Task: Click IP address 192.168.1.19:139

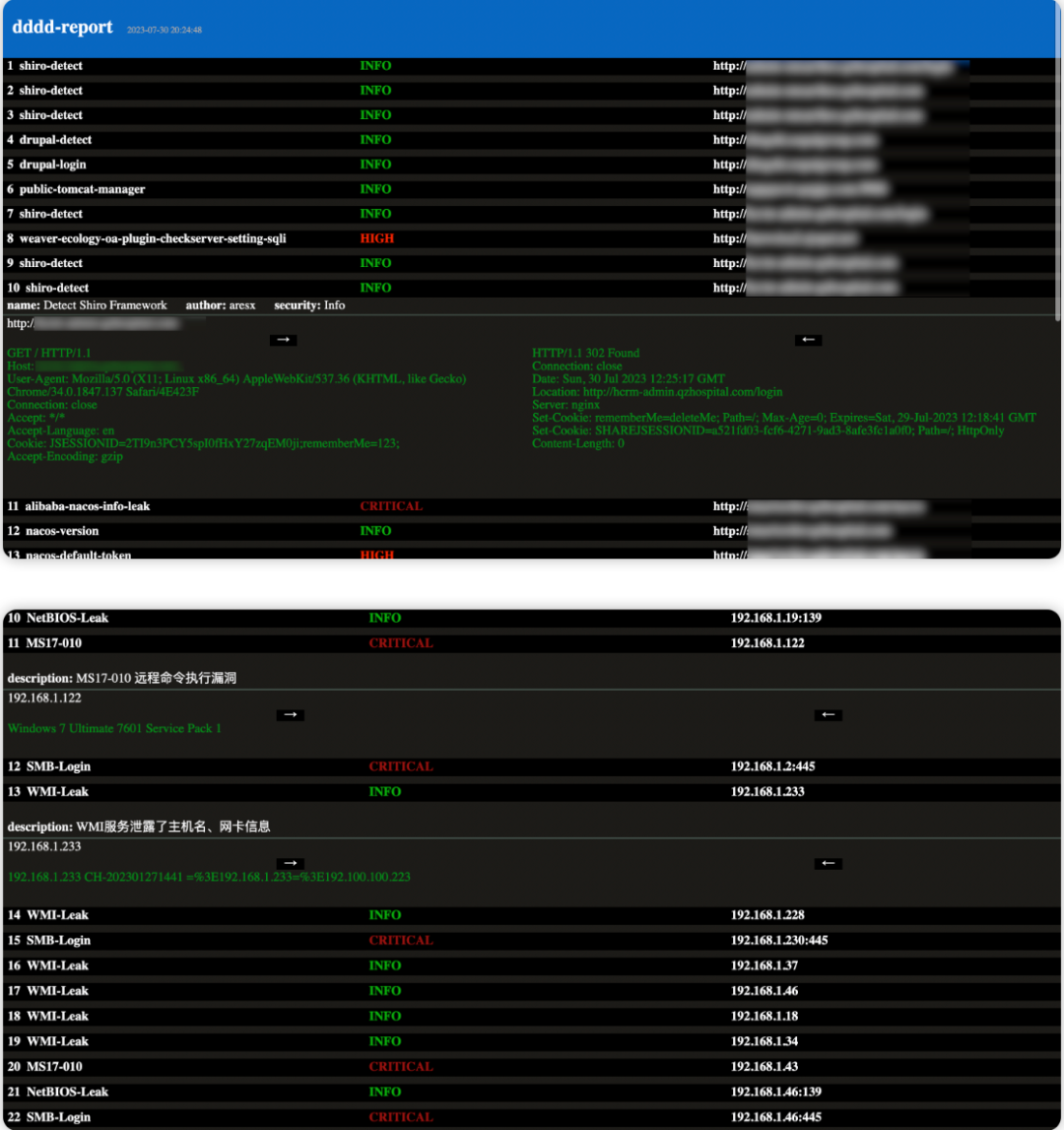Action: (775, 619)
